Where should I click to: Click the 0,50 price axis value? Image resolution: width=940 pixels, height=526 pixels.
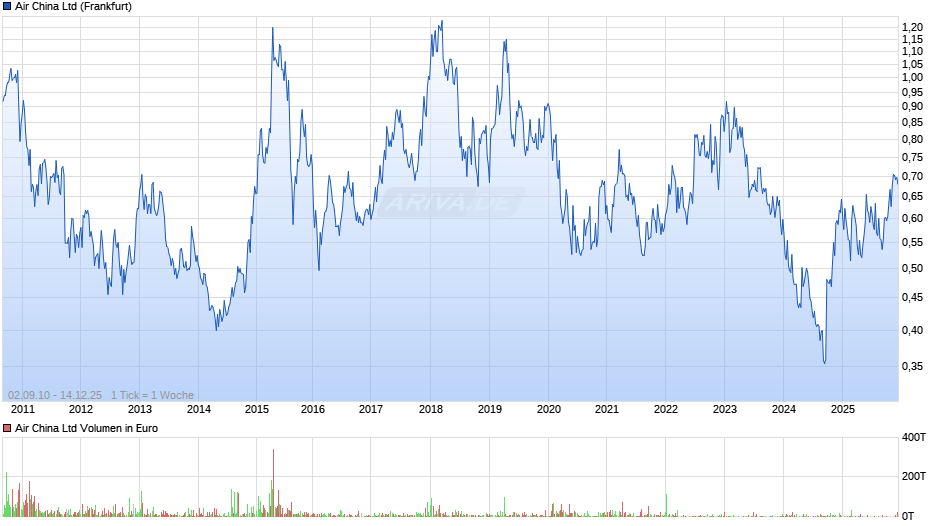point(912,268)
